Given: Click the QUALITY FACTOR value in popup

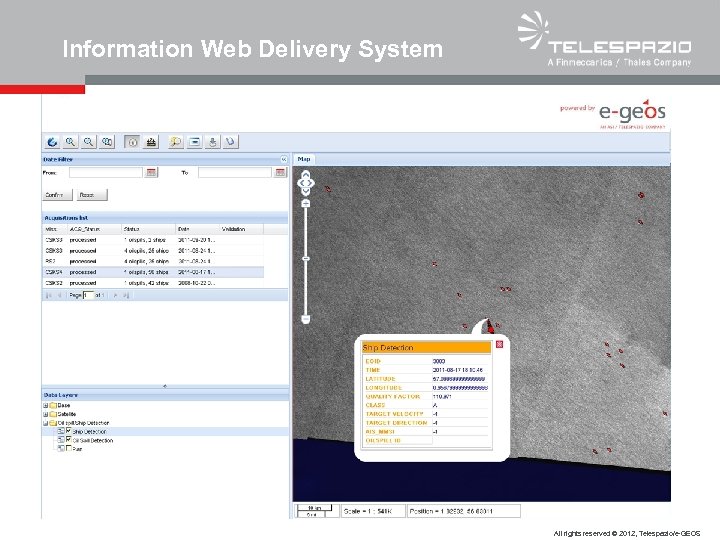Looking at the screenshot, I should click(442, 396).
